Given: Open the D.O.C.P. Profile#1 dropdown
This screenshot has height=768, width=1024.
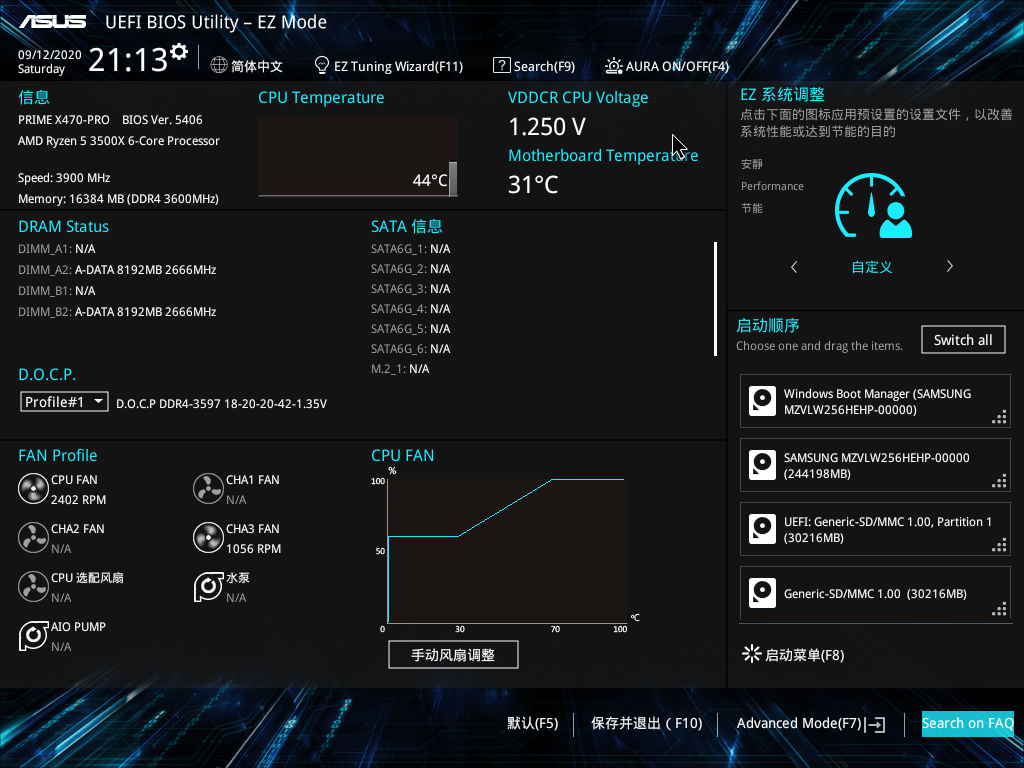Looking at the screenshot, I should tap(64, 402).
